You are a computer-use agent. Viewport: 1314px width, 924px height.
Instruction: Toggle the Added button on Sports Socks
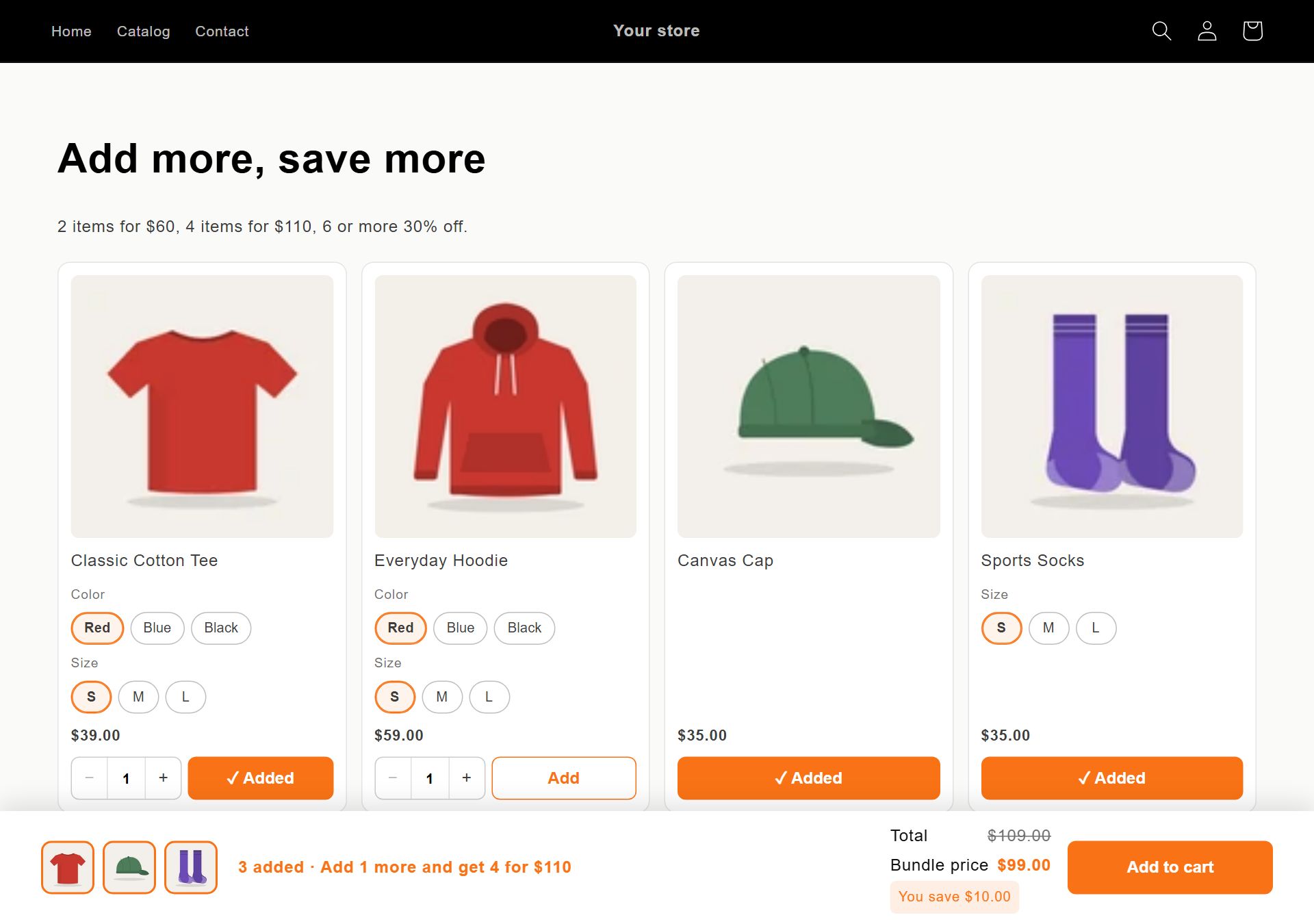[1111, 778]
